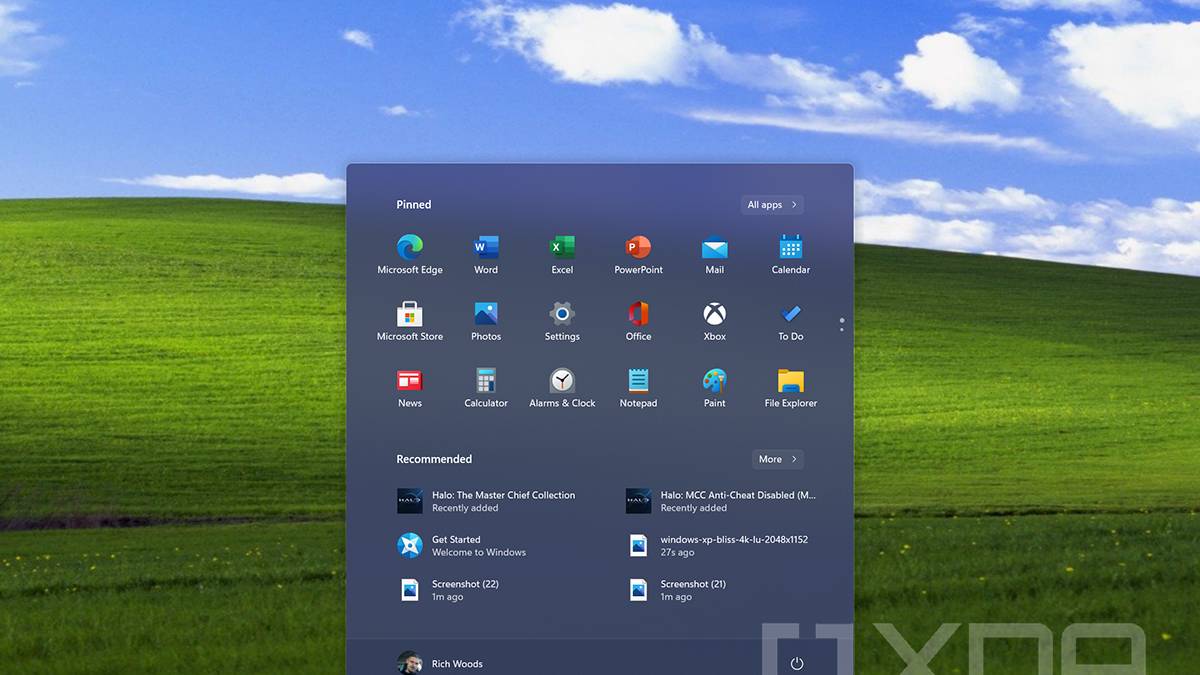Show All apps list
Viewport: 1200px width, 675px height.
click(x=772, y=205)
